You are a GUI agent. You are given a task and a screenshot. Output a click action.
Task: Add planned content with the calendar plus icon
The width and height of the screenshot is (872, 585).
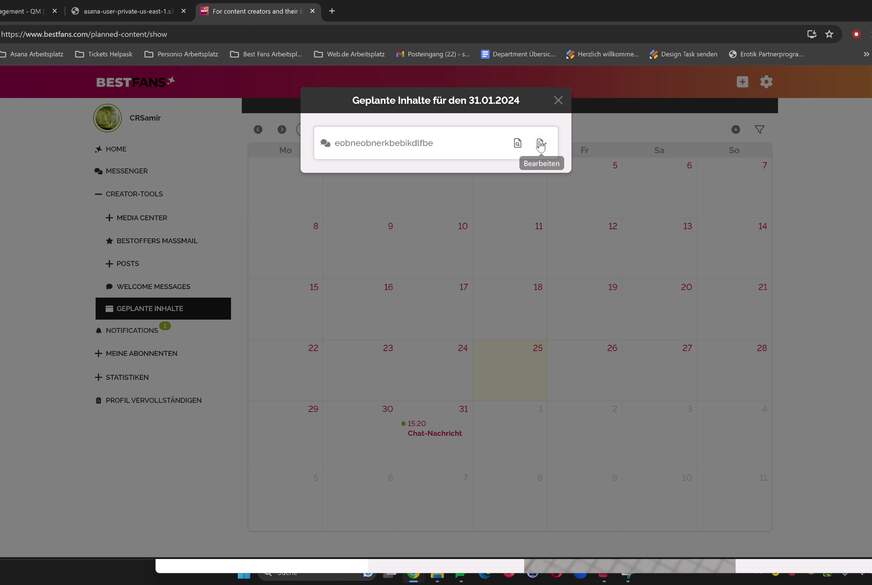click(736, 129)
